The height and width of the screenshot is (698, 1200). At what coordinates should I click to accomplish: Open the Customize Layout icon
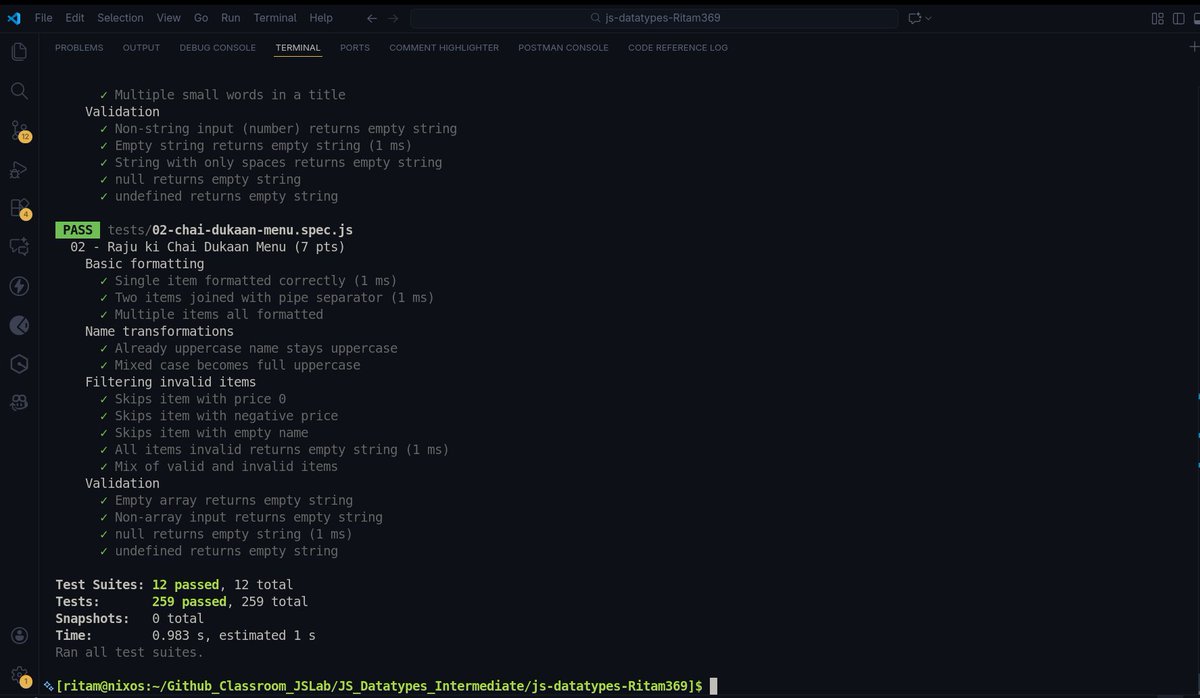[x=1157, y=18]
